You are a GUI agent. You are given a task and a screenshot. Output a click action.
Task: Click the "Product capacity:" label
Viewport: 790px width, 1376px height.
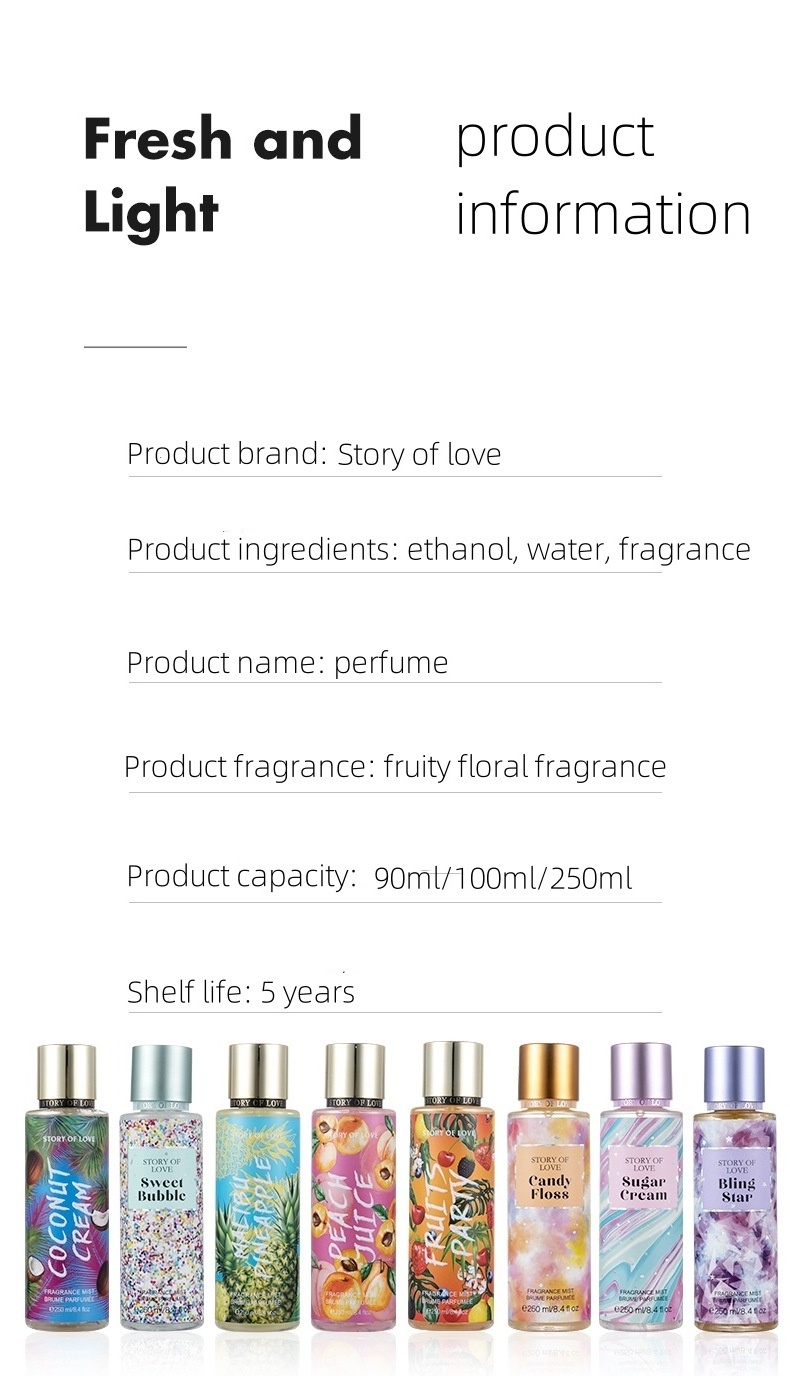click(241, 876)
